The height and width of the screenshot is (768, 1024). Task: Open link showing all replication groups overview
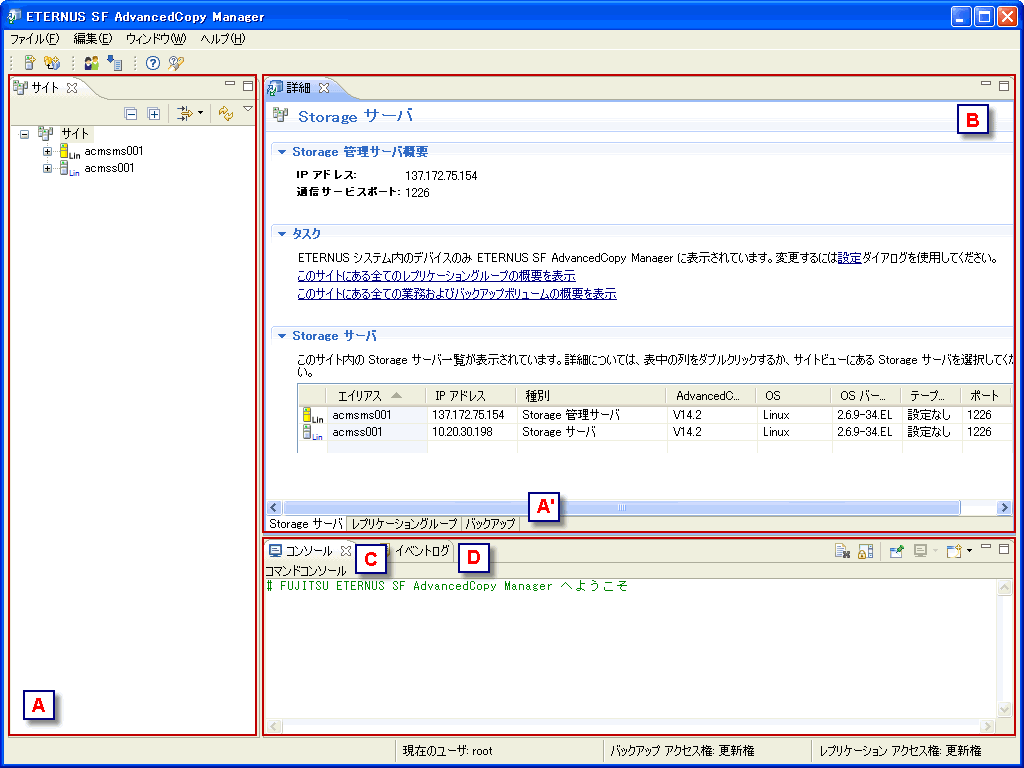tap(436, 276)
